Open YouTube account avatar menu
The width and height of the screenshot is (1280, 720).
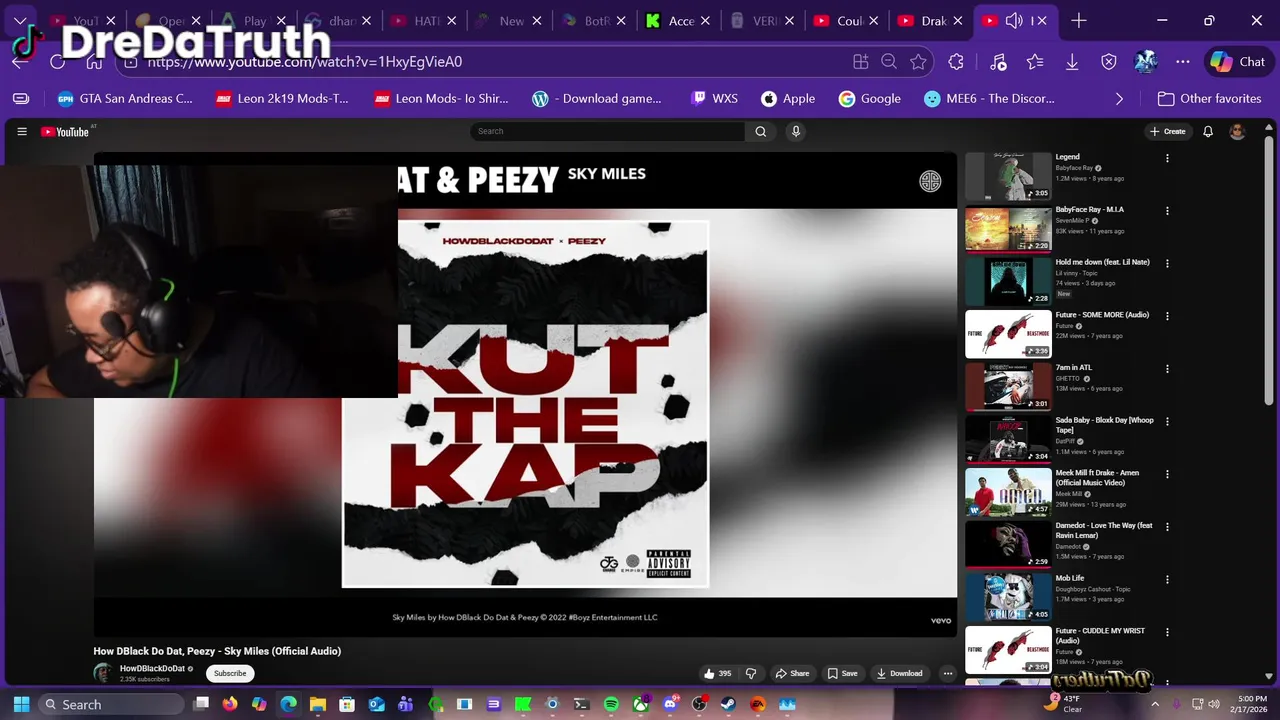pos(1237,132)
